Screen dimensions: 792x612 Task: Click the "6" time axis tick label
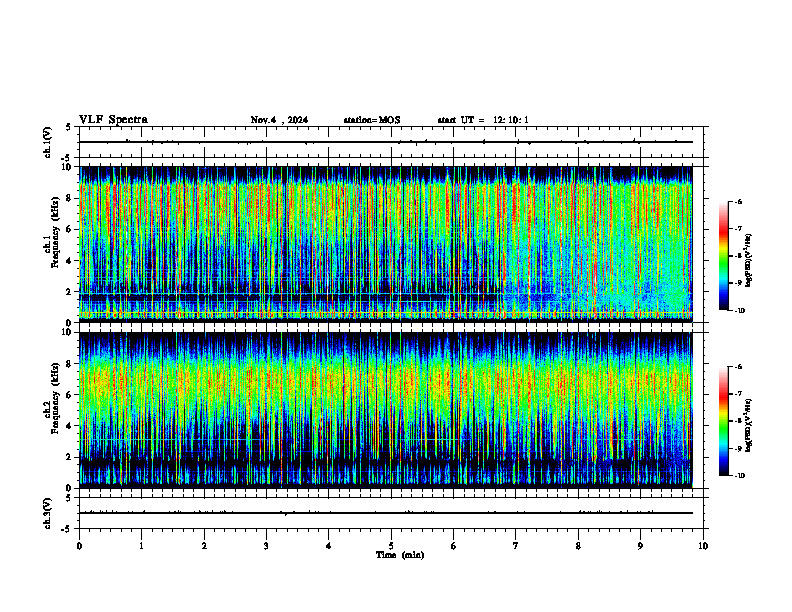453,546
